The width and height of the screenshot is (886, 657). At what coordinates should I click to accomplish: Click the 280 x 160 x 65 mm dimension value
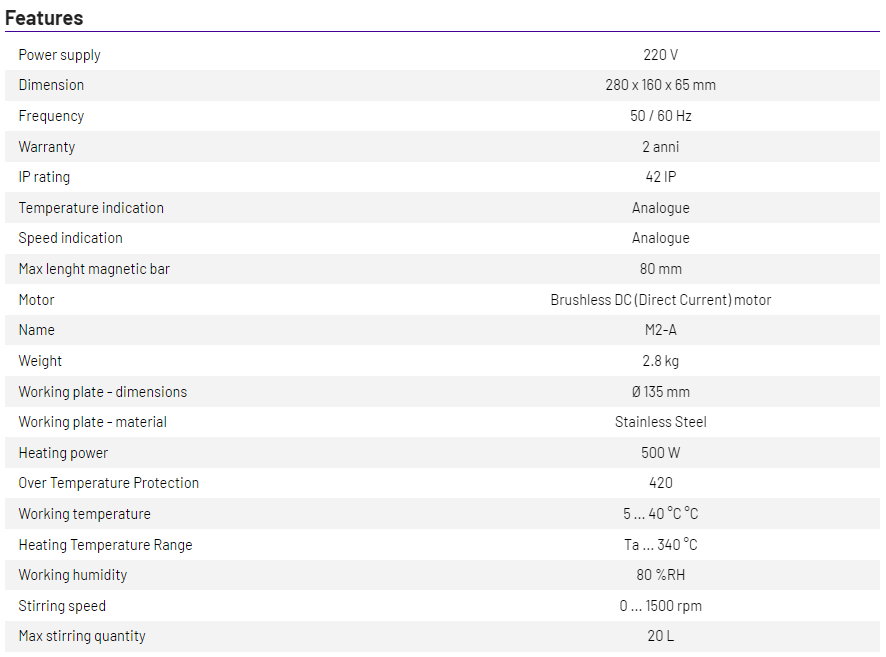click(660, 85)
